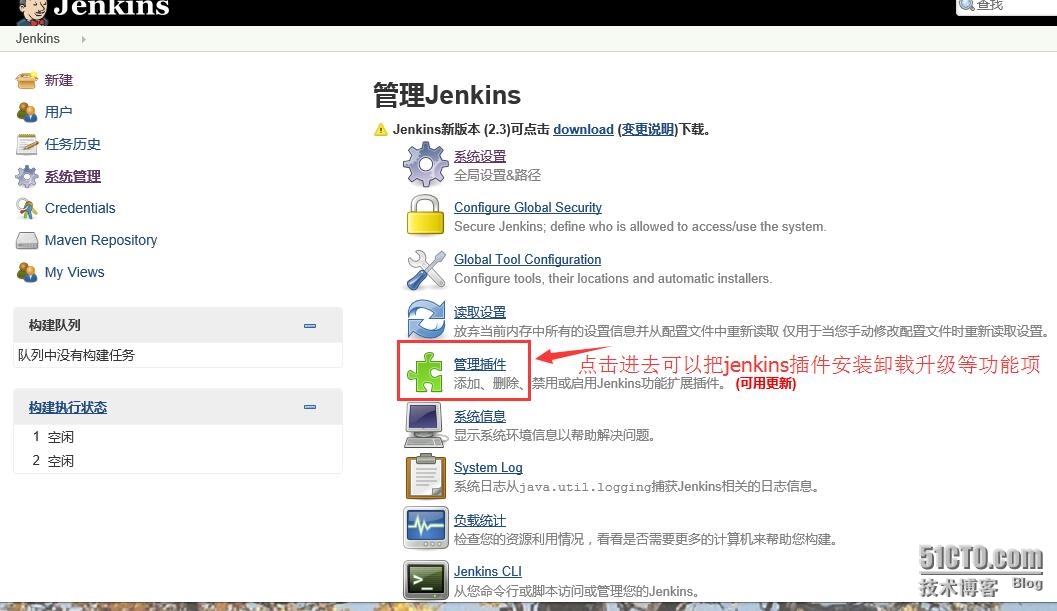Open 系统管理 in the sidebar
This screenshot has height=611, width=1057.
pos(73,176)
